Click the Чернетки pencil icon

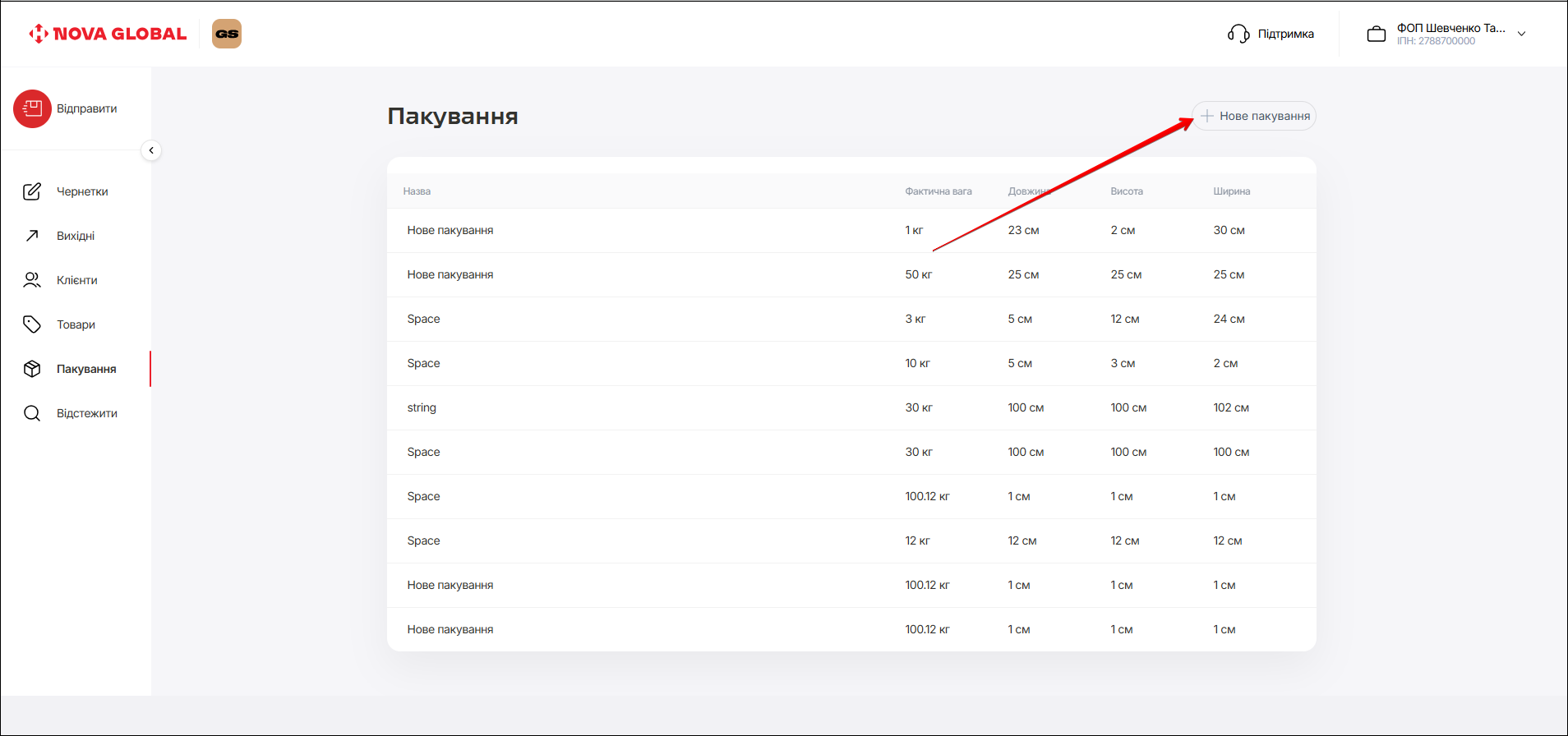[32, 191]
